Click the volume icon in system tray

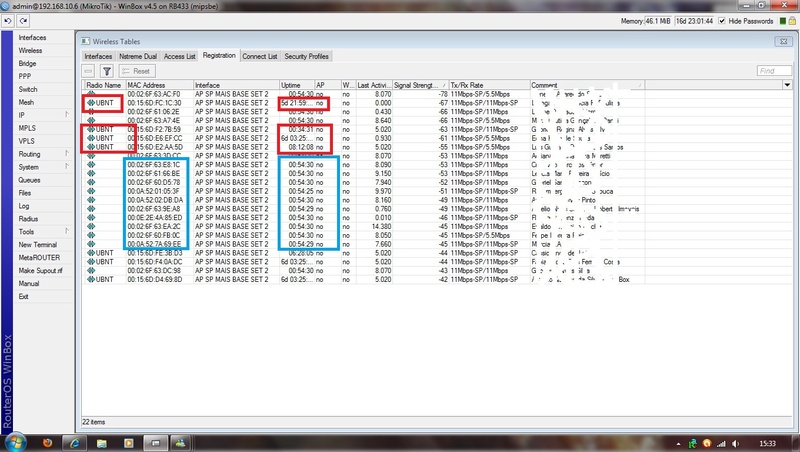736,444
